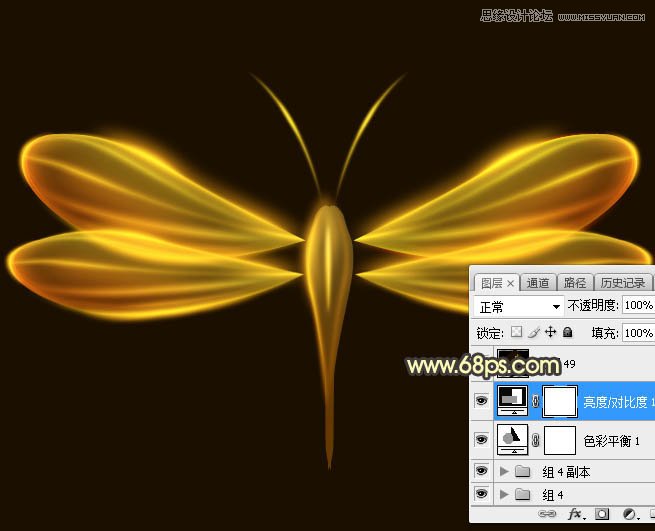Expand the 组 4 group
The height and width of the screenshot is (531, 655).
(x=504, y=494)
